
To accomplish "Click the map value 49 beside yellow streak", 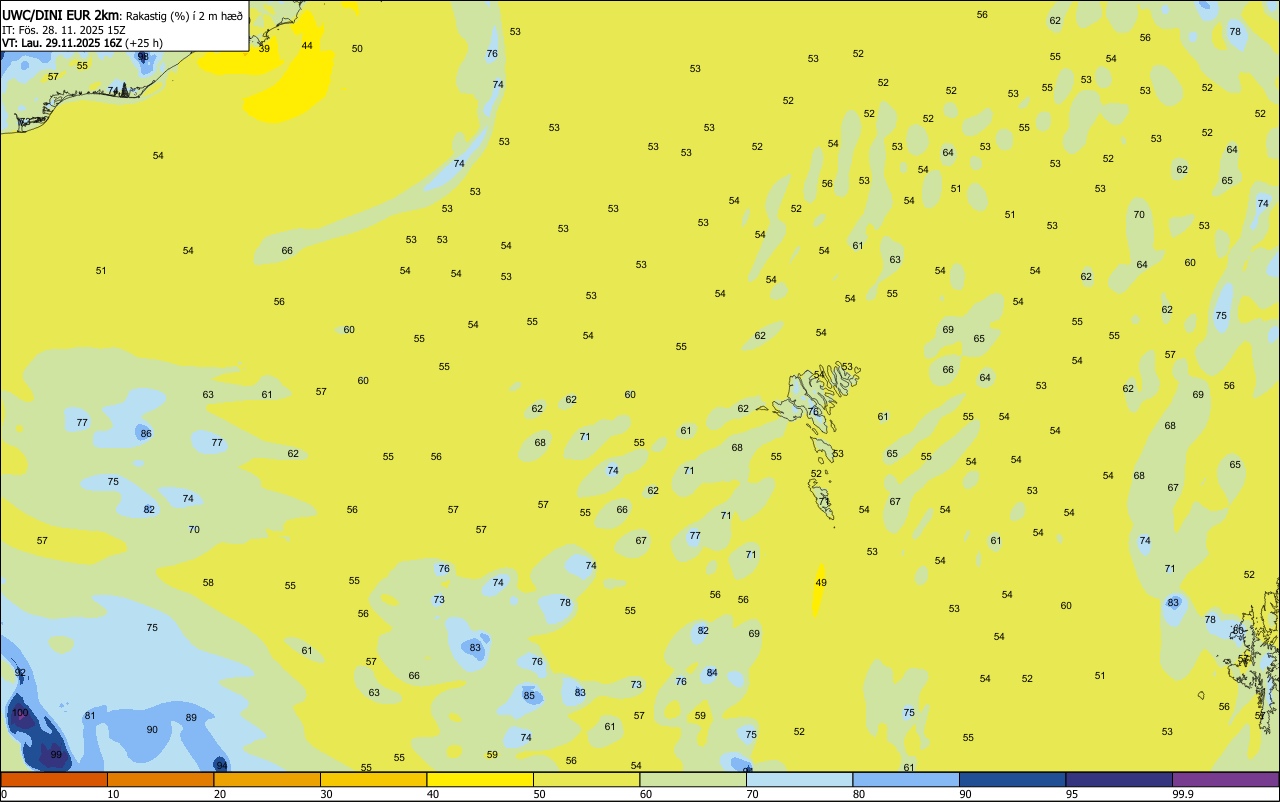I will pos(821,583).
